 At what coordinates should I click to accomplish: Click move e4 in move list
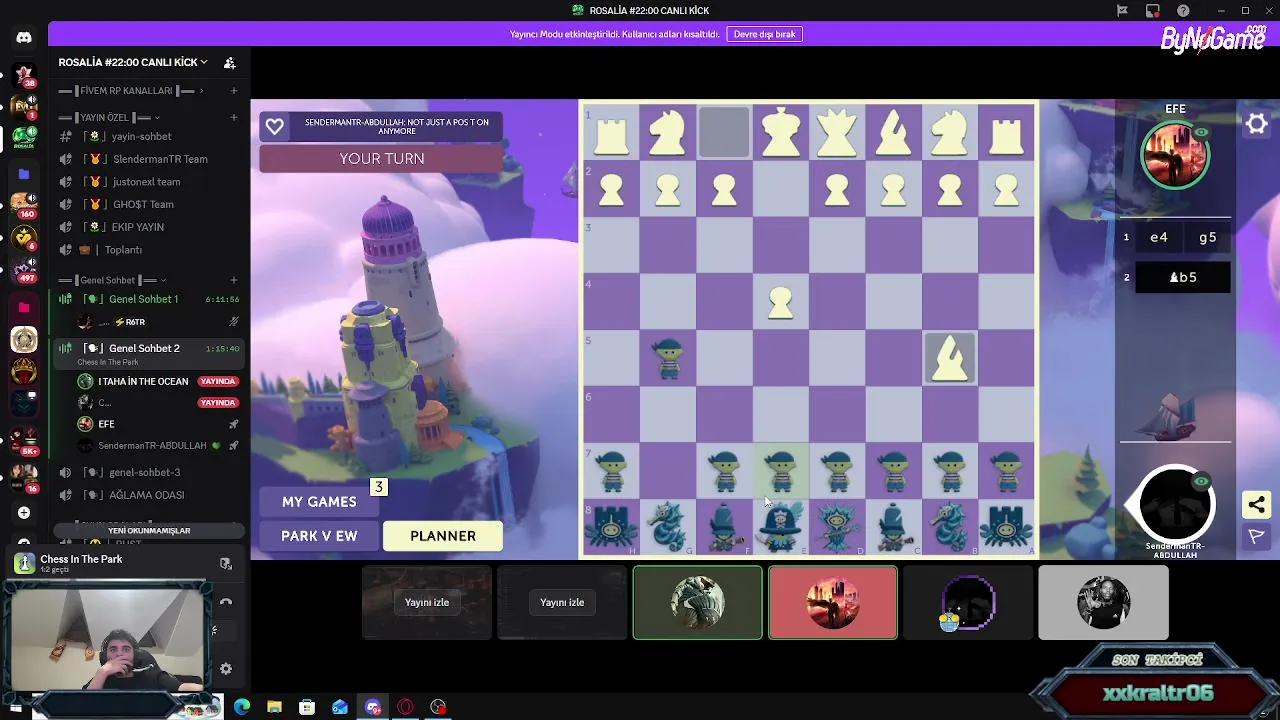click(1159, 237)
